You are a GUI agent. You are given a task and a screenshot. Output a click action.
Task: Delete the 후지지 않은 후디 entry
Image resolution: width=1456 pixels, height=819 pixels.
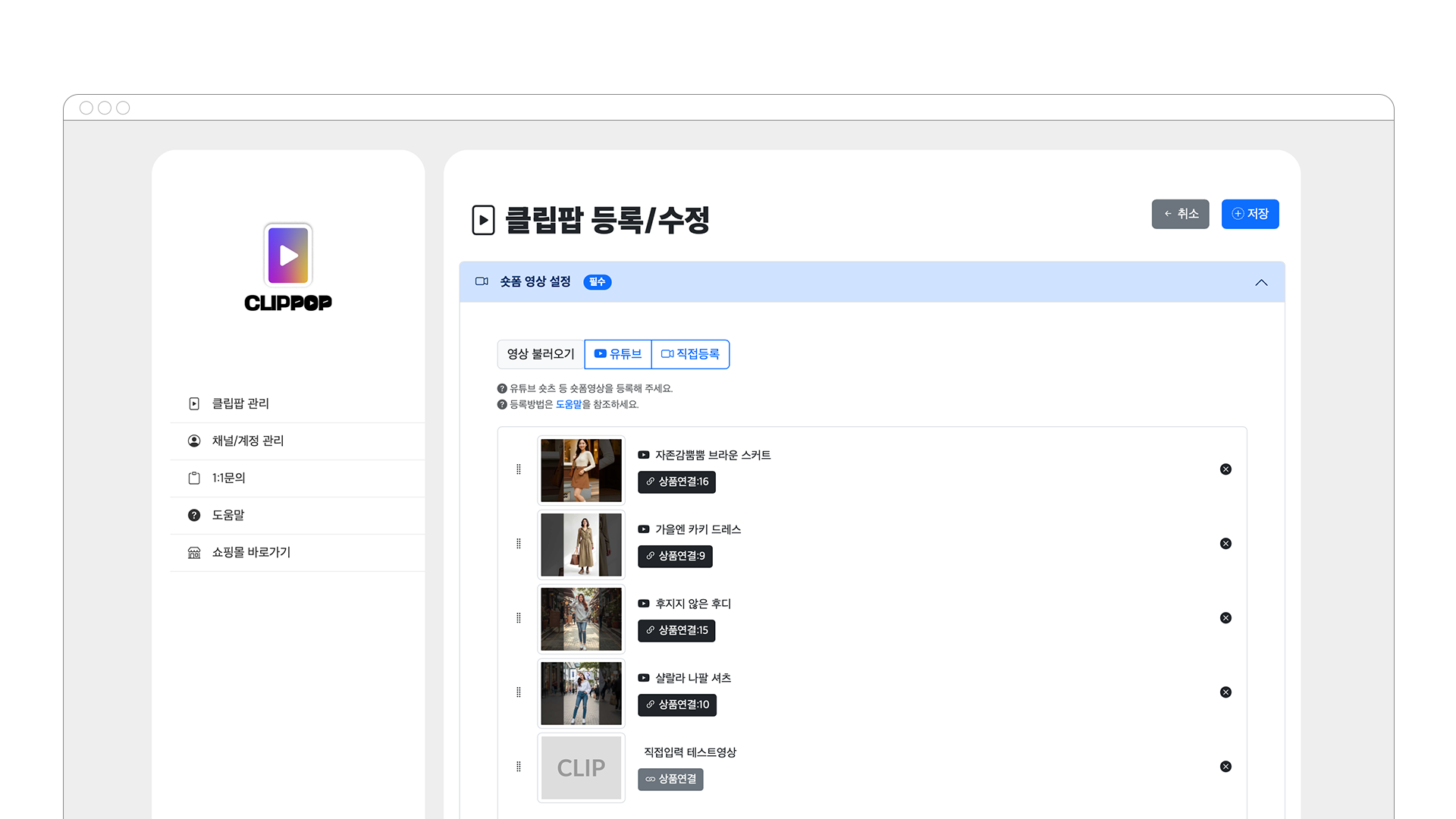coord(1225,618)
